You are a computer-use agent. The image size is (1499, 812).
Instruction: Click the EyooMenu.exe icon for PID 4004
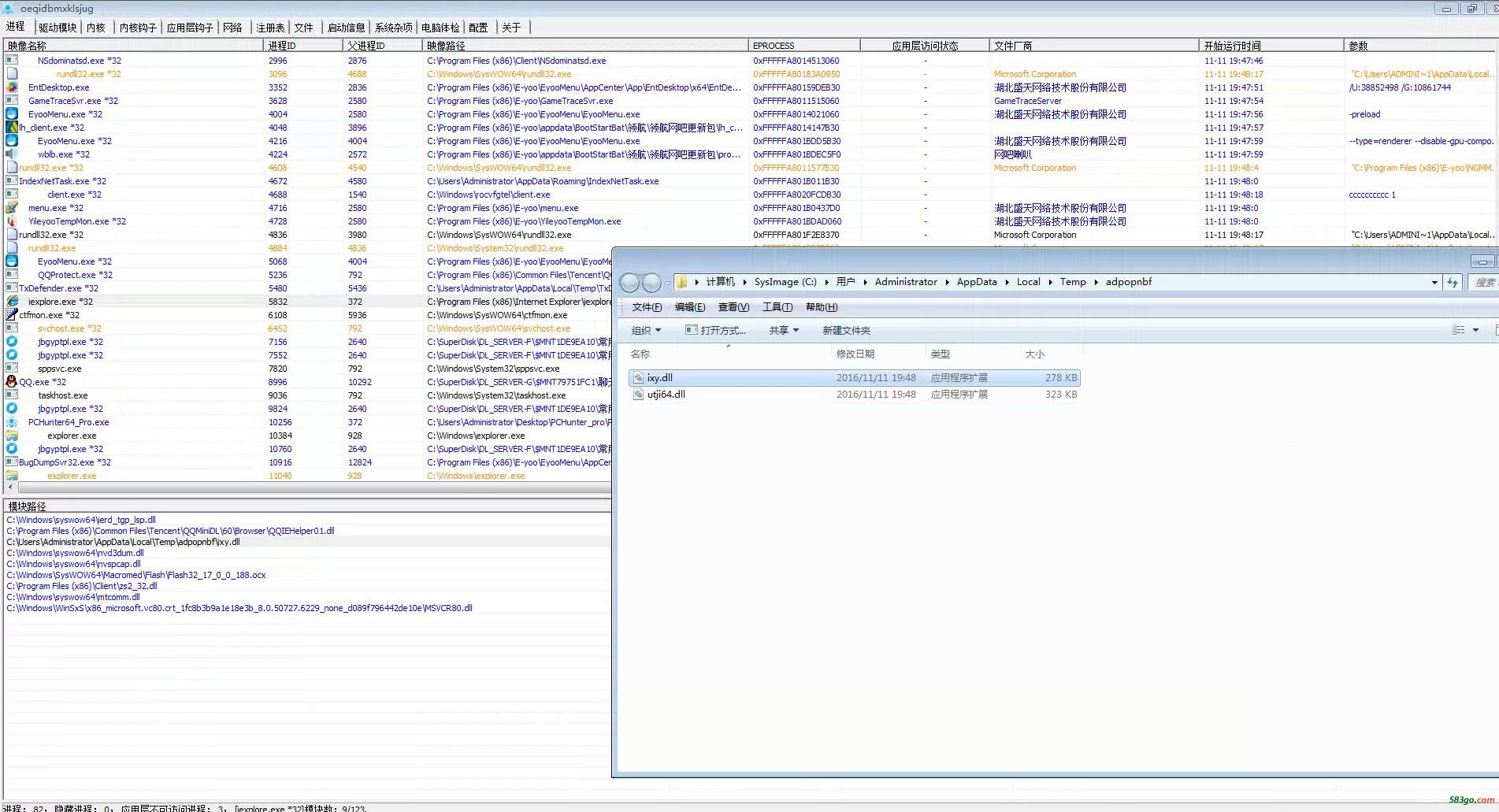(x=12, y=114)
